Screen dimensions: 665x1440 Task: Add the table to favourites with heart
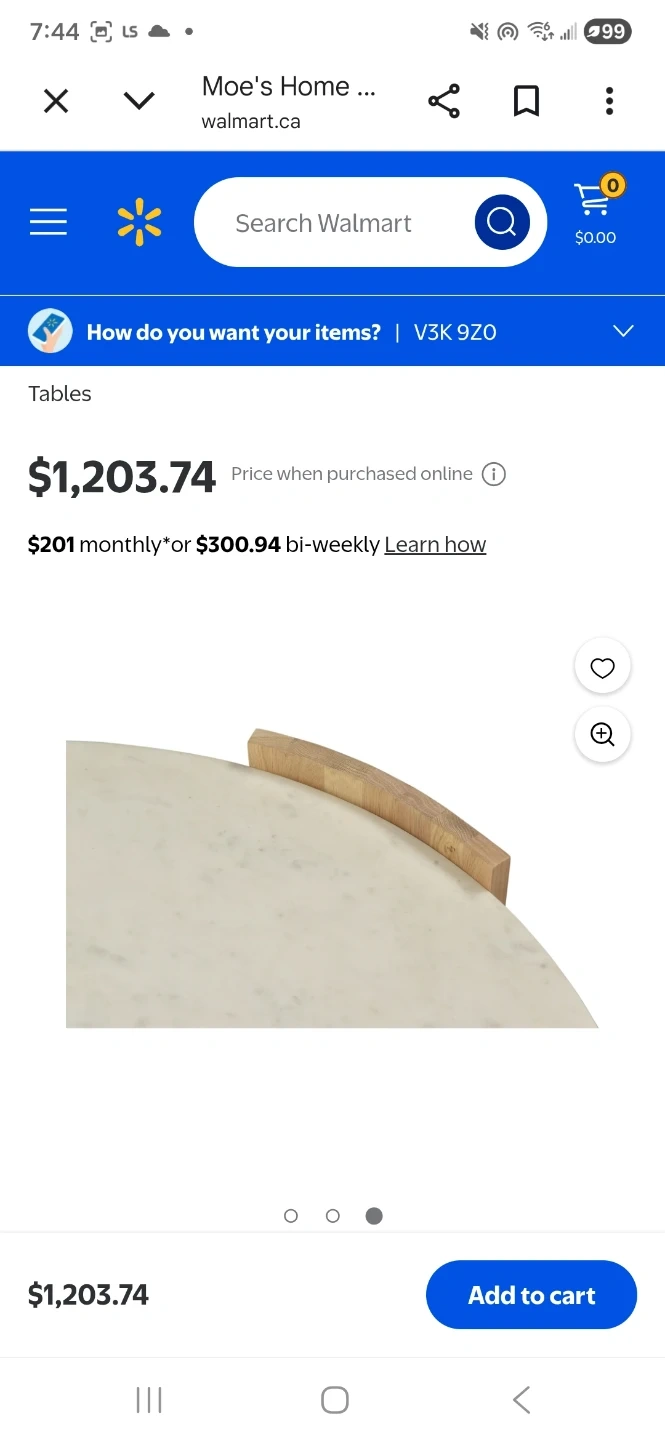[602, 668]
